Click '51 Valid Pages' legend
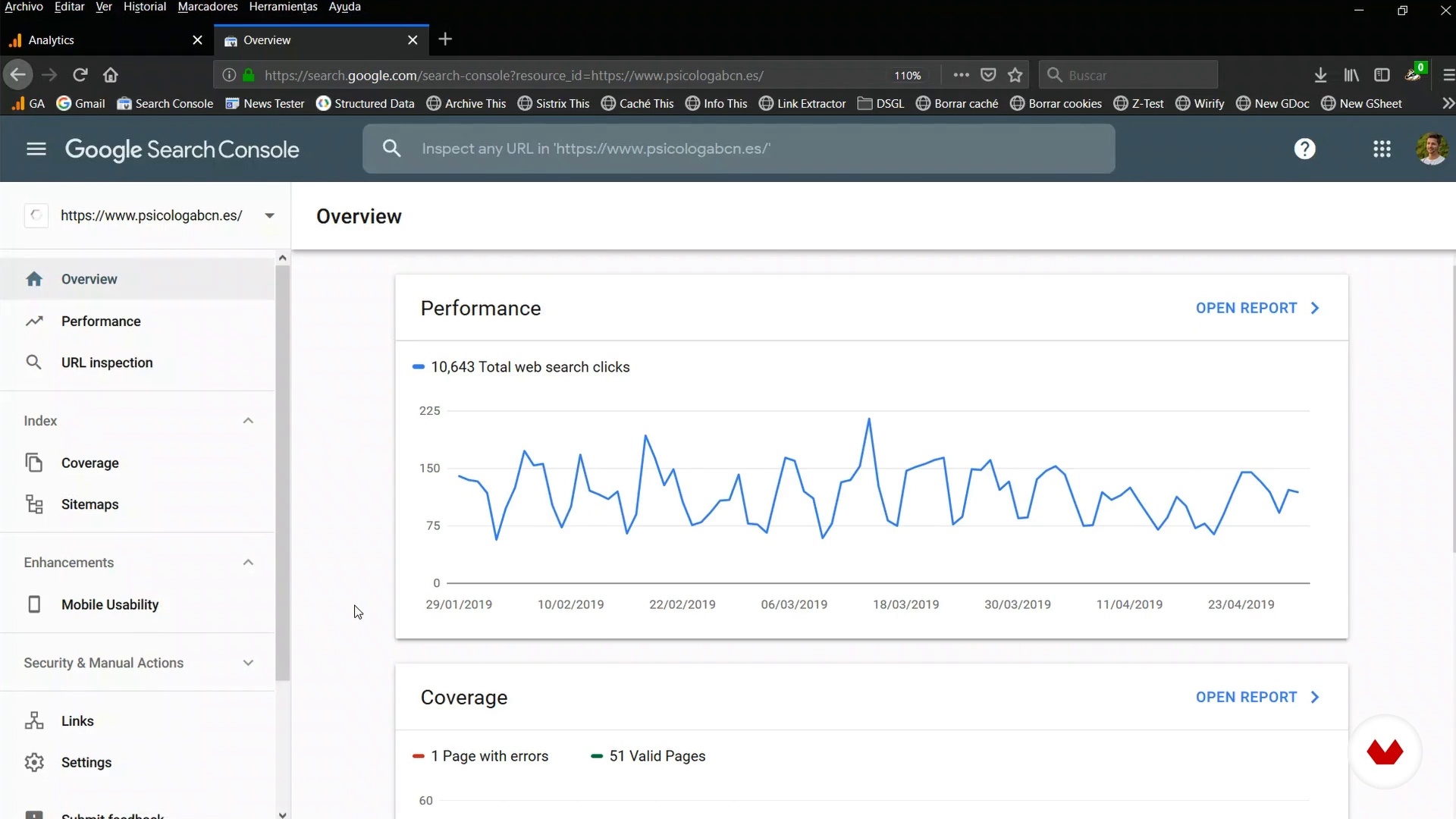 [648, 756]
